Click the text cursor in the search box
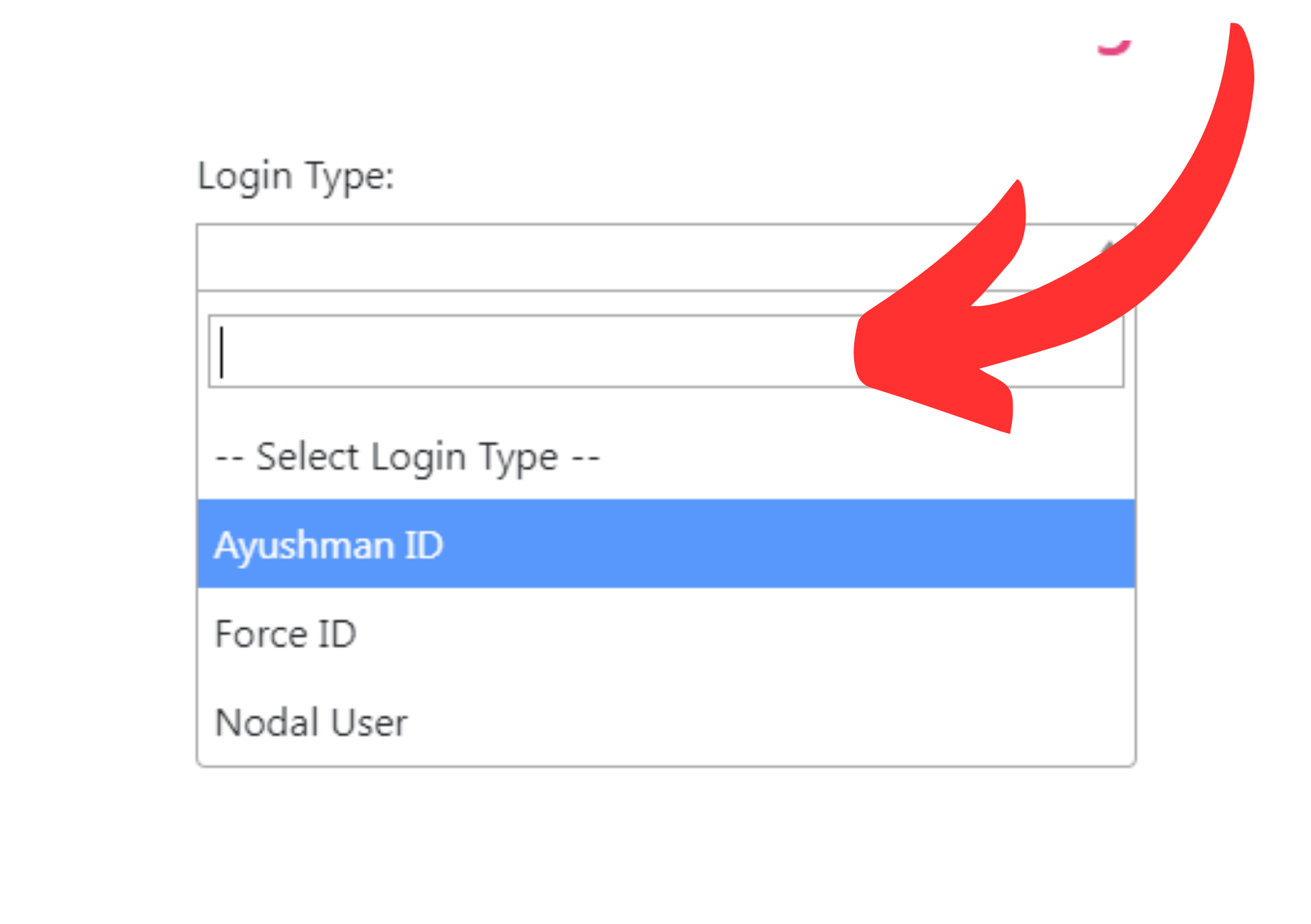The width and height of the screenshot is (1311, 924). point(222,352)
